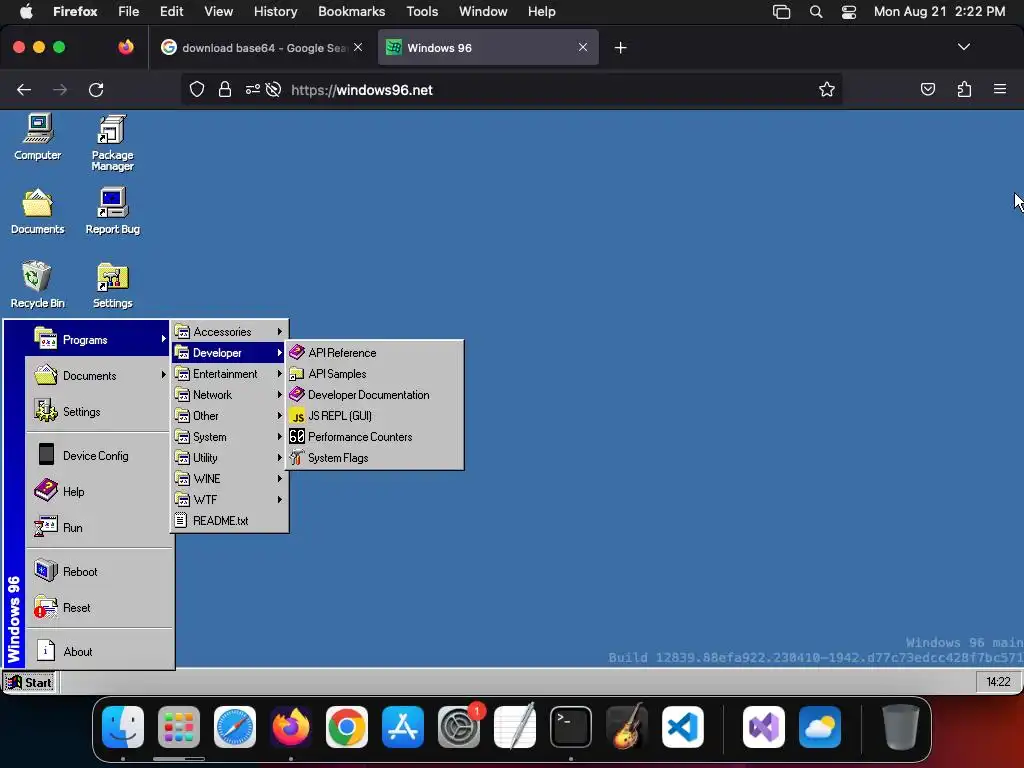Open macOS Control Center
Image resolution: width=1024 pixels, height=768 pixels.
point(849,11)
